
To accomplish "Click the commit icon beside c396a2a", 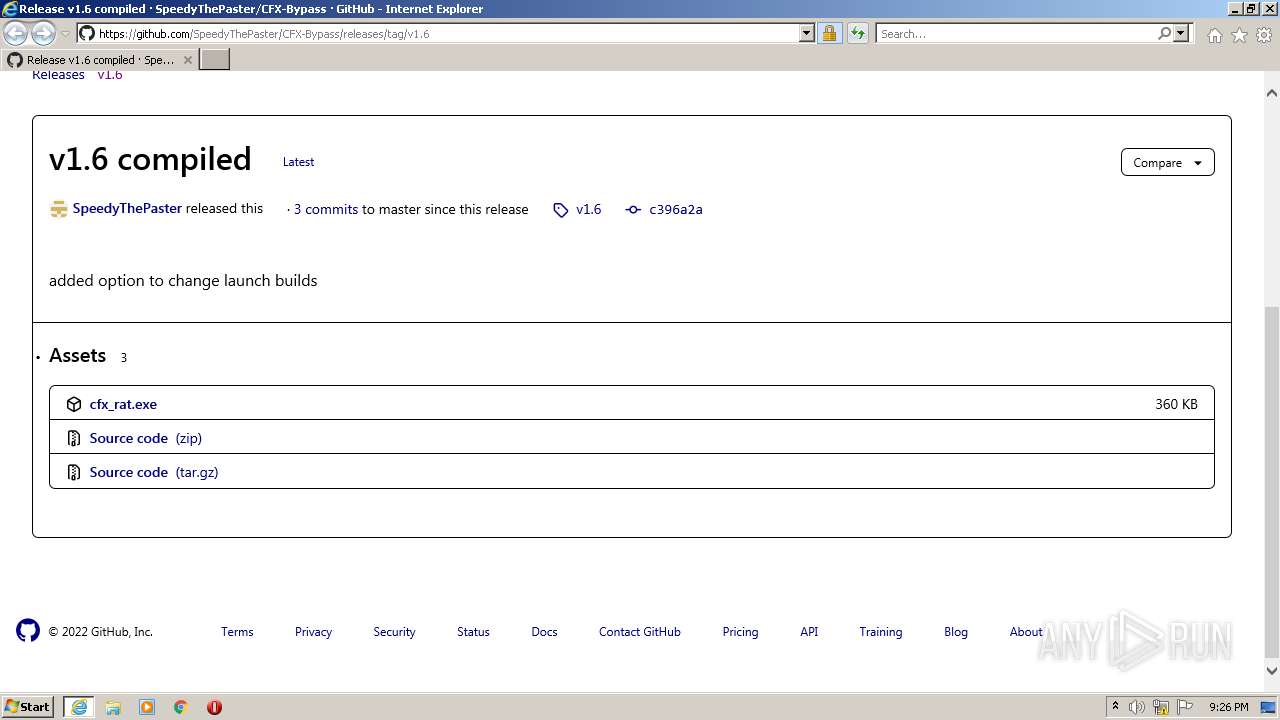I will point(633,210).
